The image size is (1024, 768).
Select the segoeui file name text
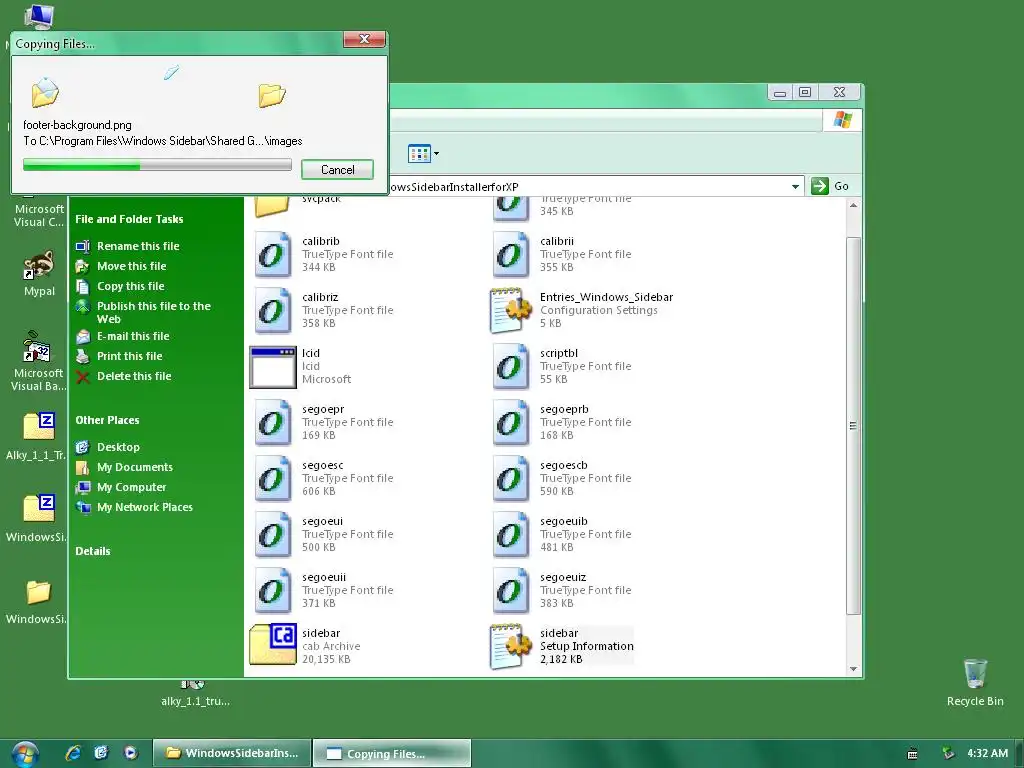click(322, 522)
